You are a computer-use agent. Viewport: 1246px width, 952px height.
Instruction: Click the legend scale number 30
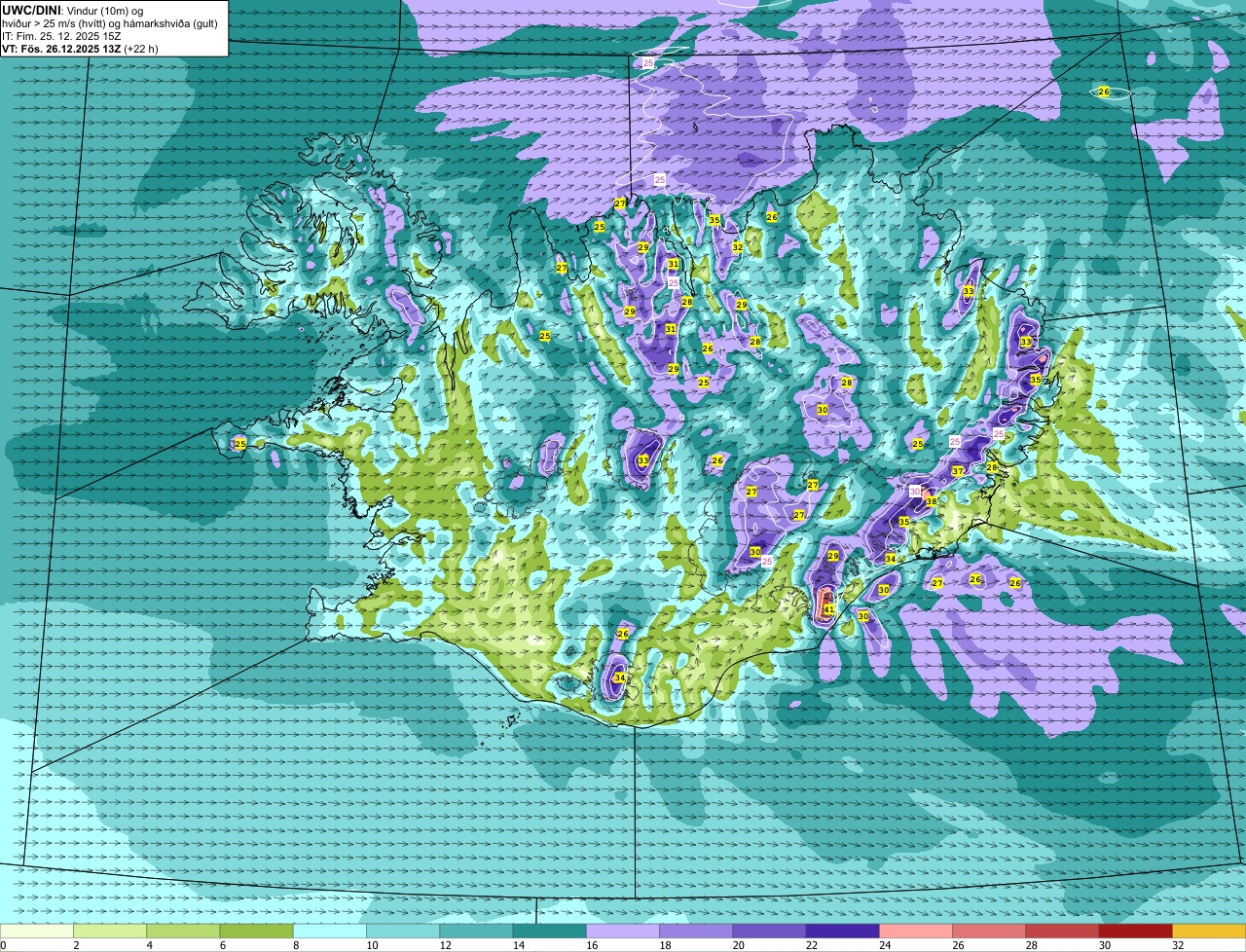point(1104,945)
